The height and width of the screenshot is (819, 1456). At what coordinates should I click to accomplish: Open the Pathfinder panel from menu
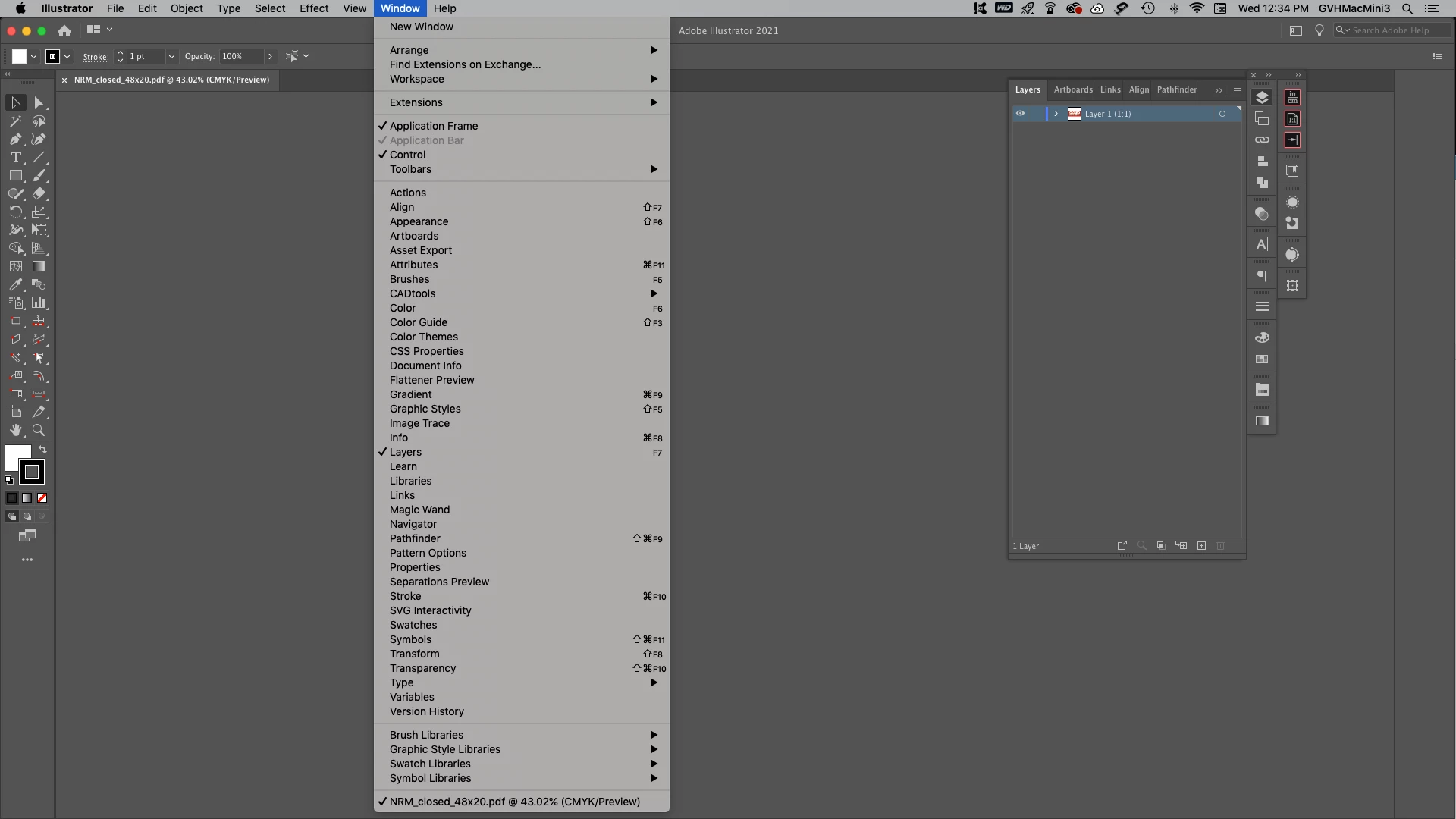(x=415, y=538)
